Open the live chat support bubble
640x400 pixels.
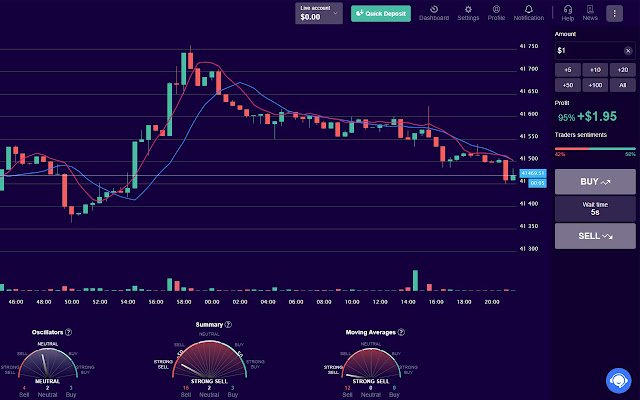pos(619,380)
